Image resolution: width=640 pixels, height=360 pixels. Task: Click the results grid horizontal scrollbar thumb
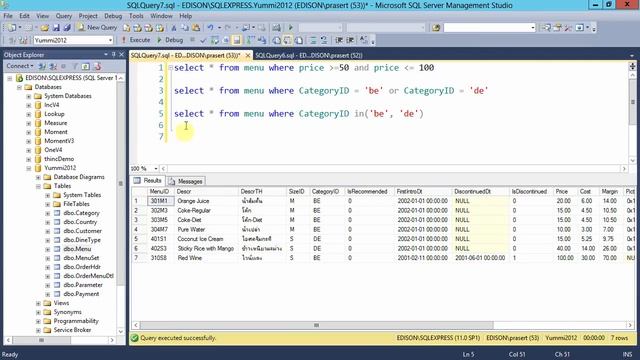pyautogui.click(x=316, y=325)
